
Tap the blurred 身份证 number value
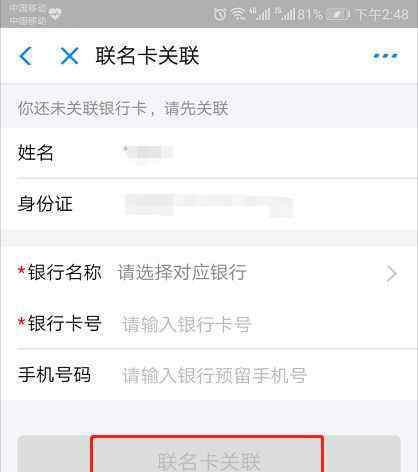[209, 205]
